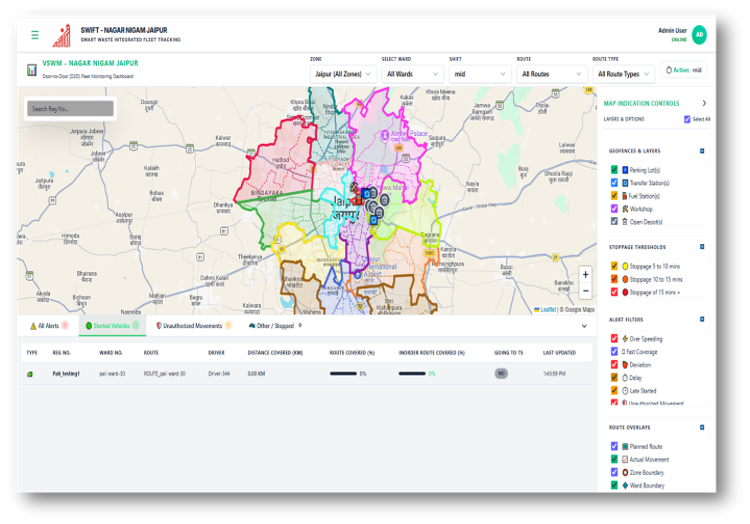The height and width of the screenshot is (524, 750).
Task: Switch to the All Alerts tab
Action: (49, 326)
